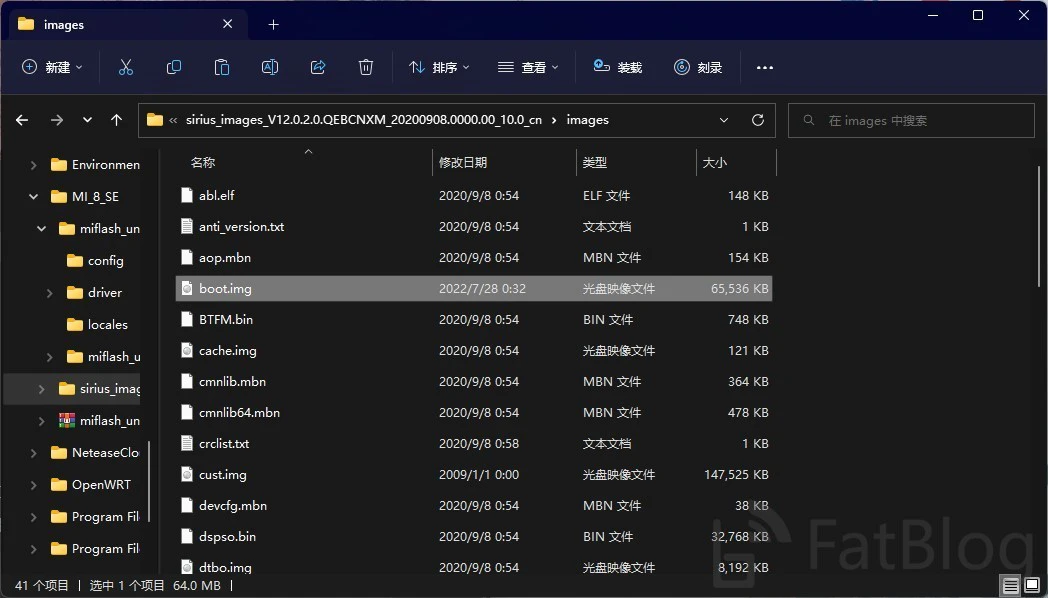The image size is (1048, 598).
Task: Select the images tab
Action: [x=128, y=25]
